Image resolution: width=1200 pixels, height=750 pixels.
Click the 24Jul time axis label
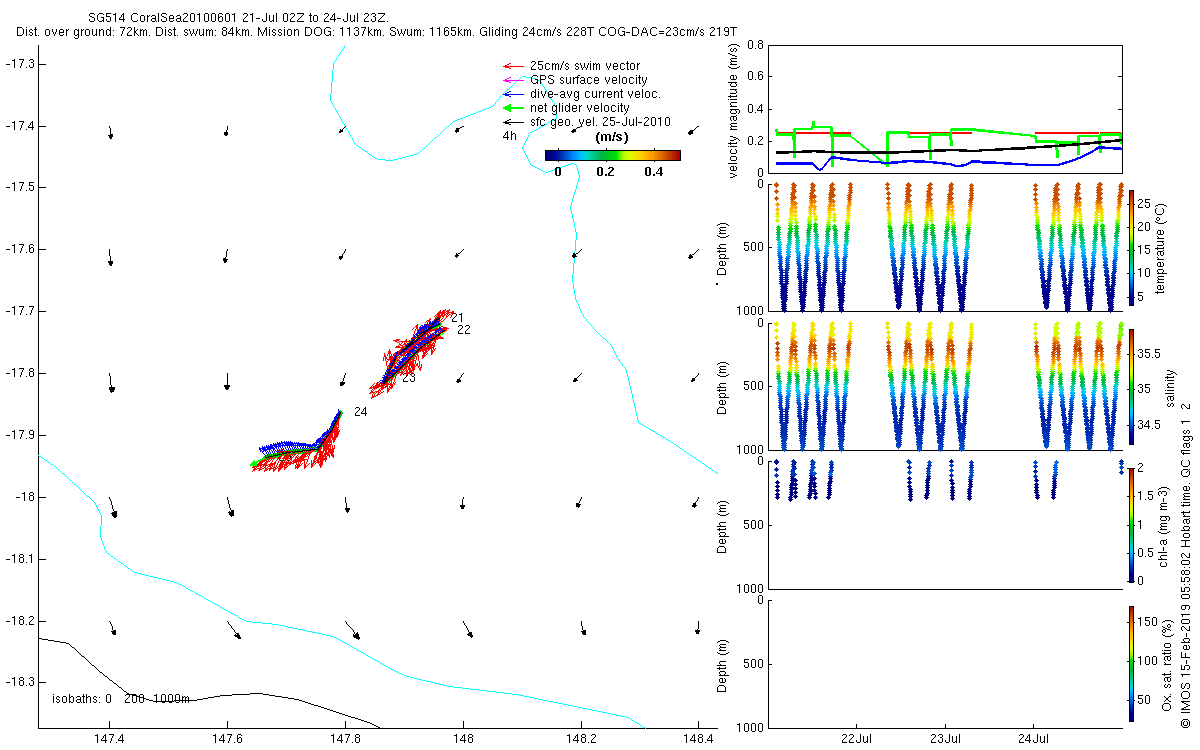pos(1033,739)
